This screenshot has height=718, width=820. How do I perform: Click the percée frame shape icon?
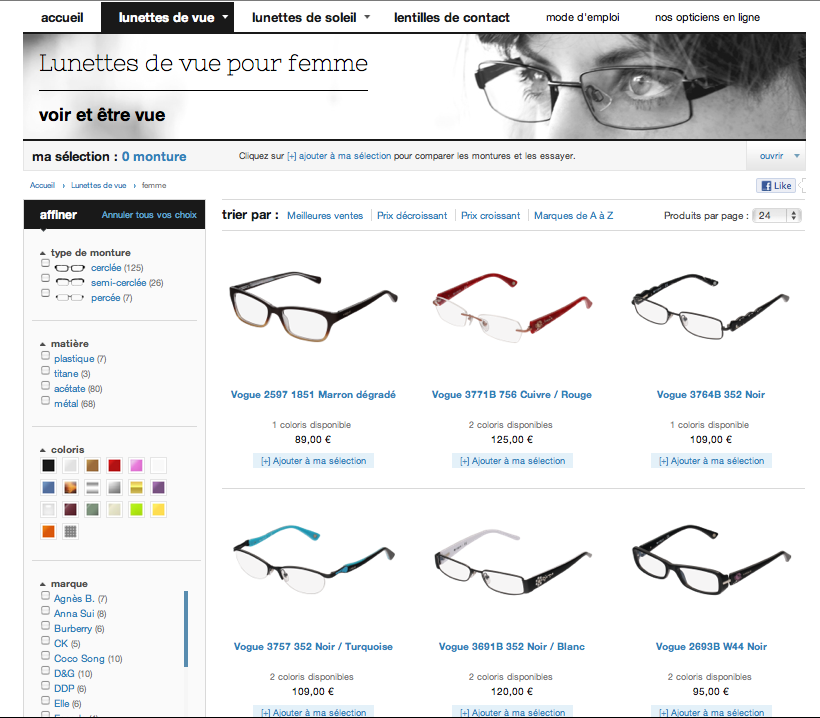pyautogui.click(x=70, y=298)
